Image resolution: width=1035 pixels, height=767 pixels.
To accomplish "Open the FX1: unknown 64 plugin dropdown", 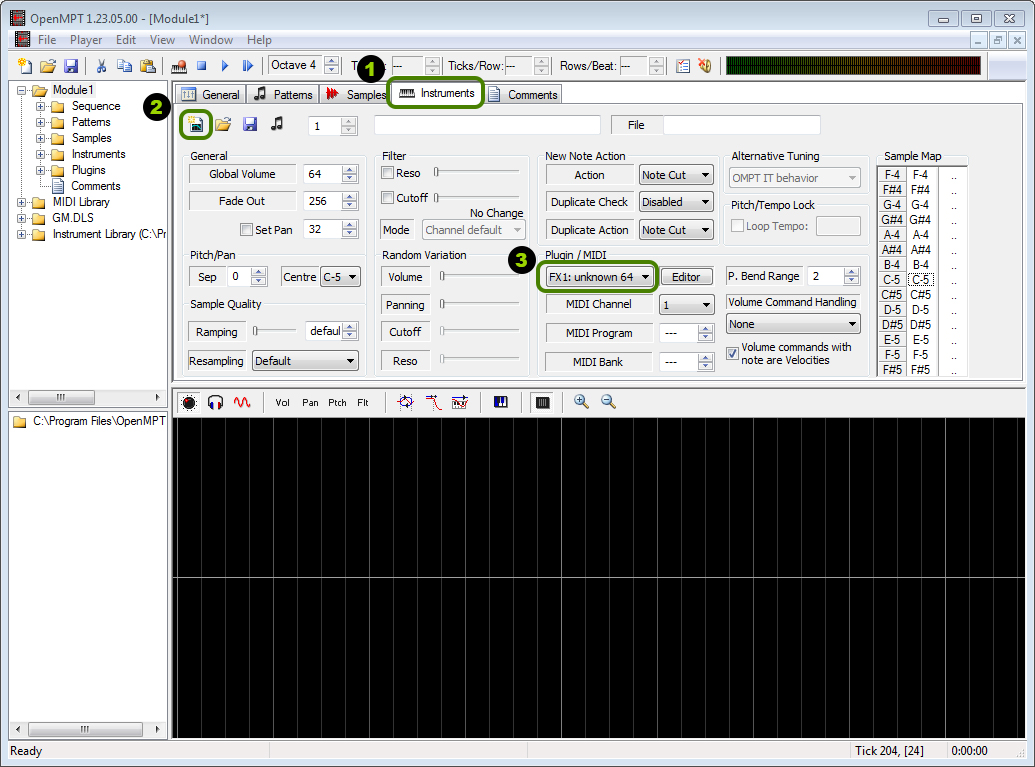I will pos(599,277).
